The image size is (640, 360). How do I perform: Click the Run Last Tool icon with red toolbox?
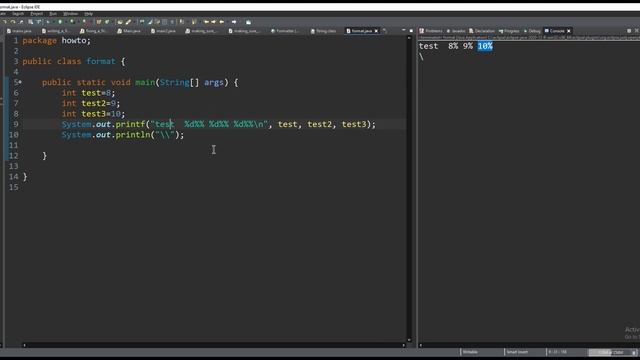(84, 22)
